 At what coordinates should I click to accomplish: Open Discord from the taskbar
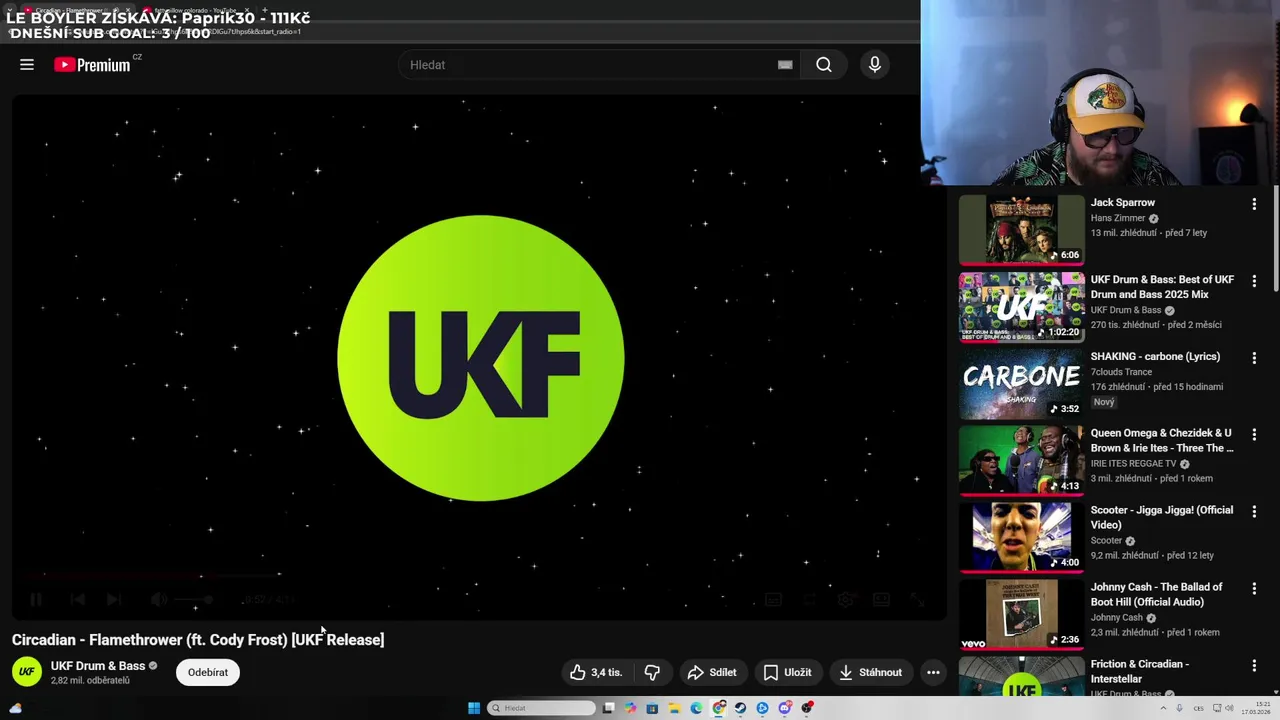coord(785,708)
